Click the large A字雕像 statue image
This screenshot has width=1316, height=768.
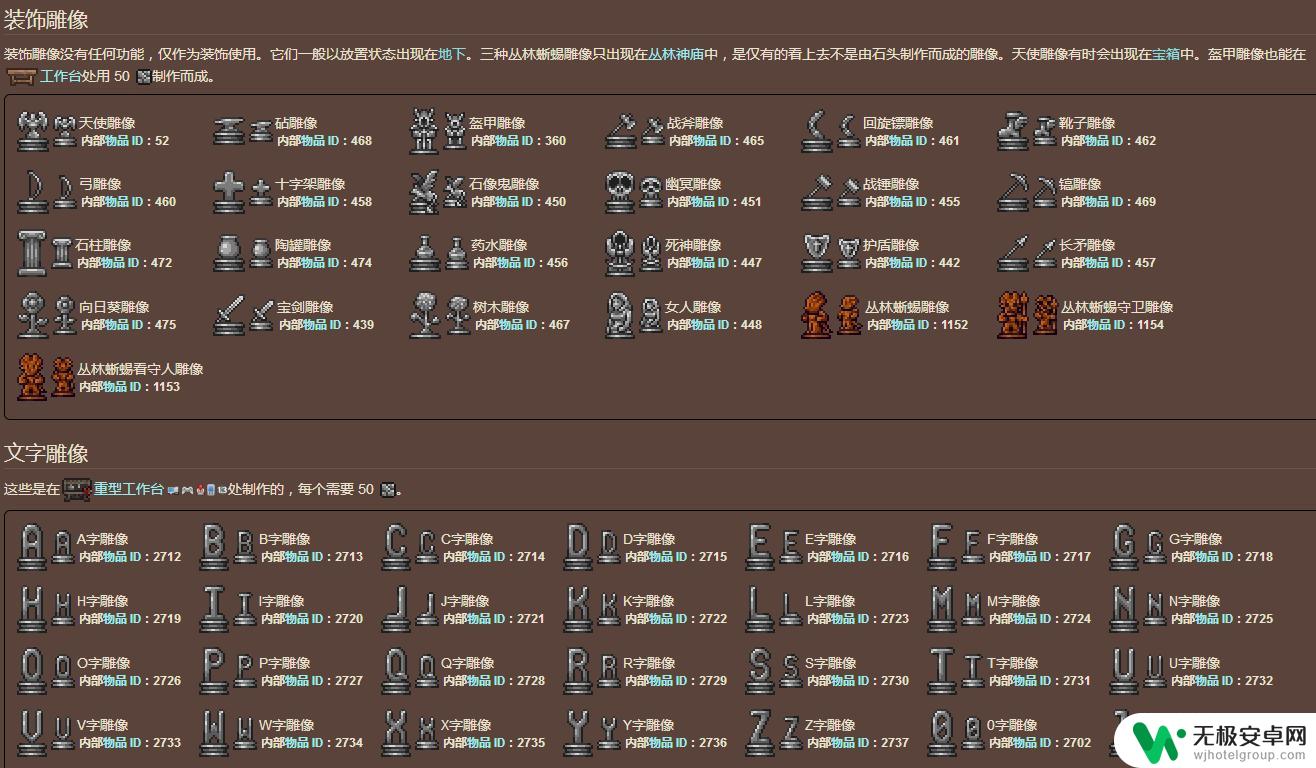click(33, 547)
